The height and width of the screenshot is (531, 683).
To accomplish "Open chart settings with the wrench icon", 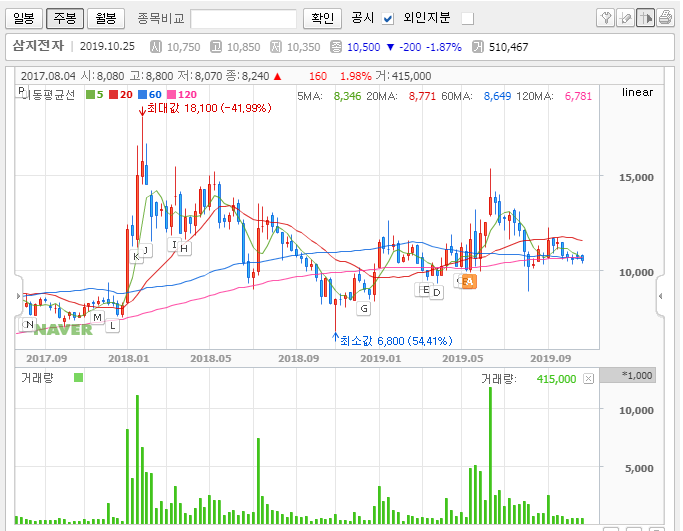I will [605, 18].
